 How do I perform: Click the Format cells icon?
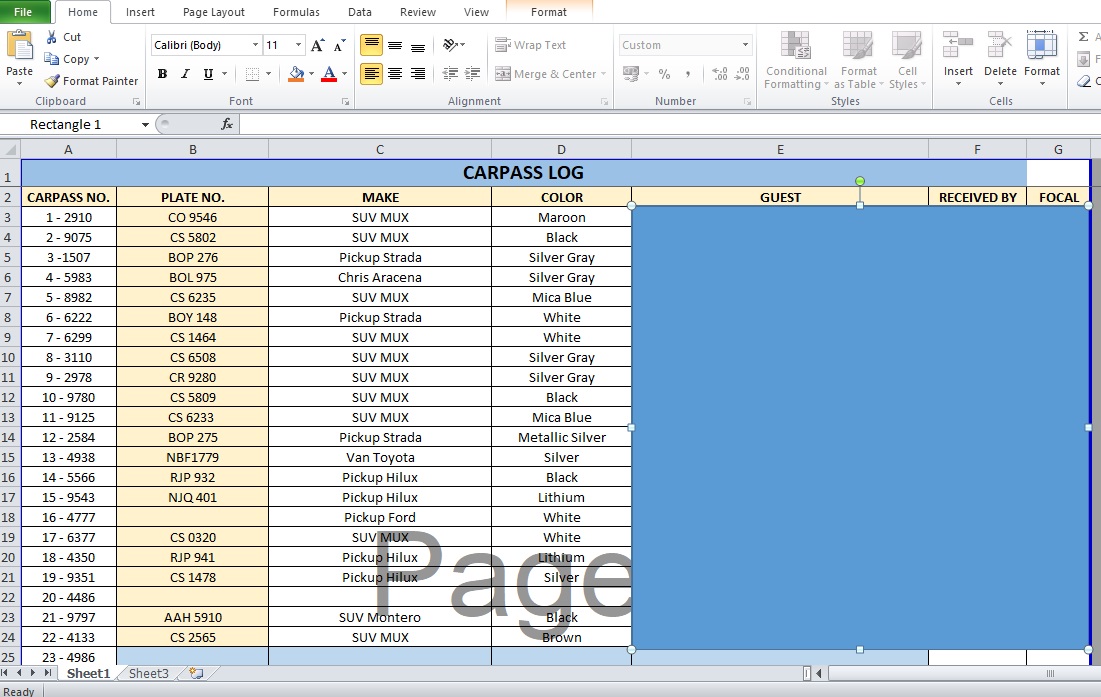click(x=1041, y=45)
